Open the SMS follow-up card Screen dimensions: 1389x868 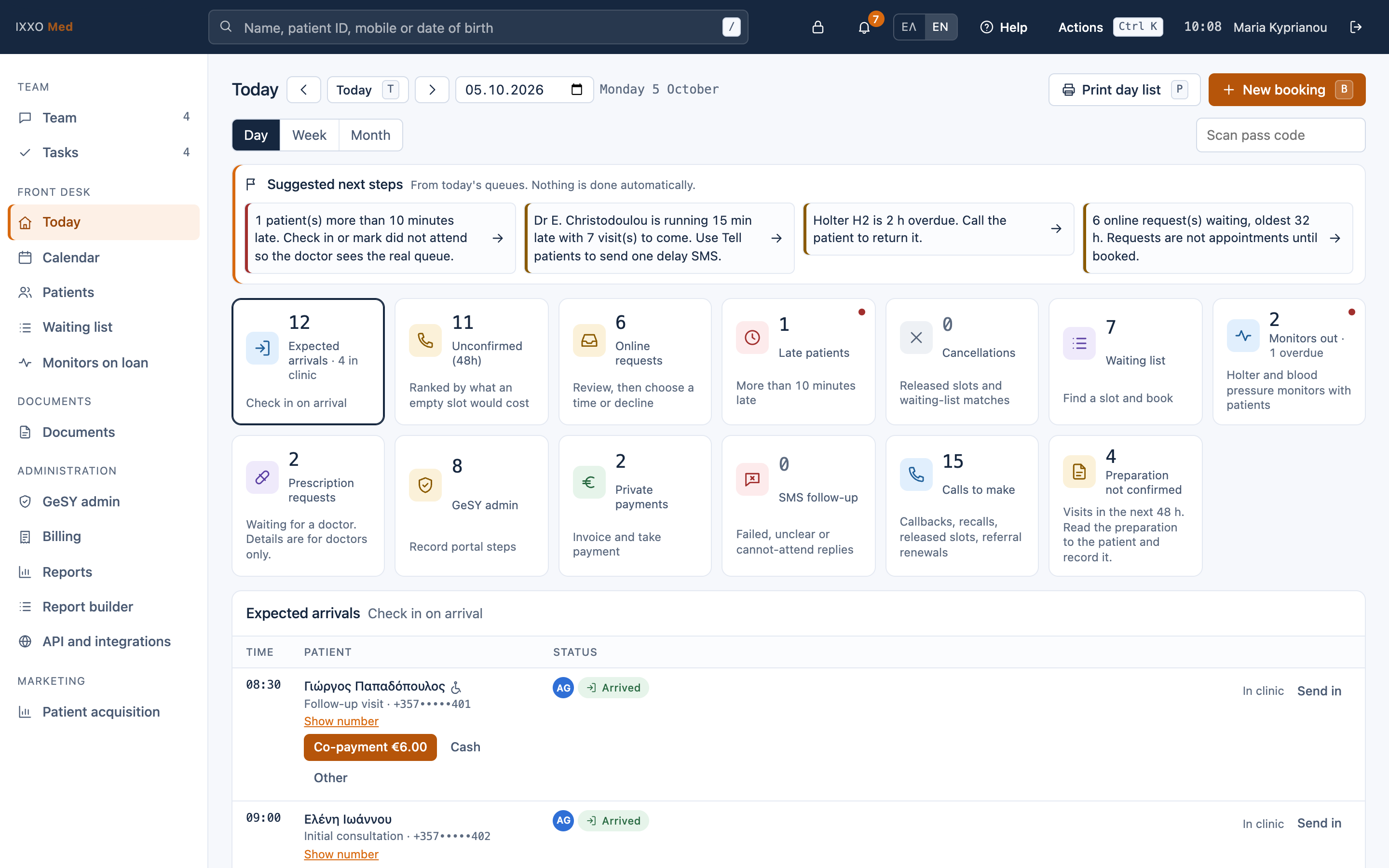798,506
